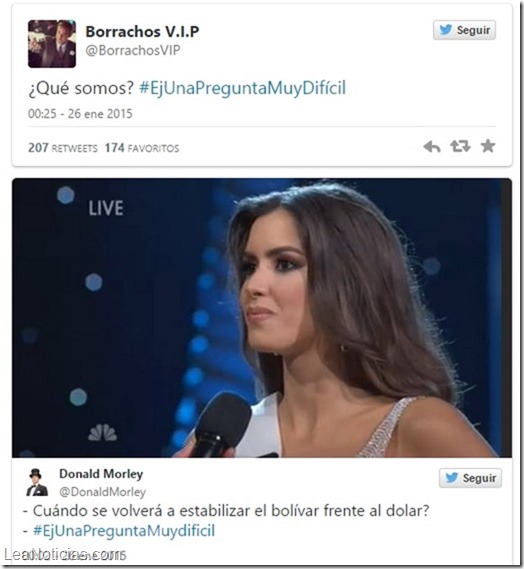Click the Borrachos V.I.P display name
This screenshot has height=569, width=524.
(x=142, y=32)
